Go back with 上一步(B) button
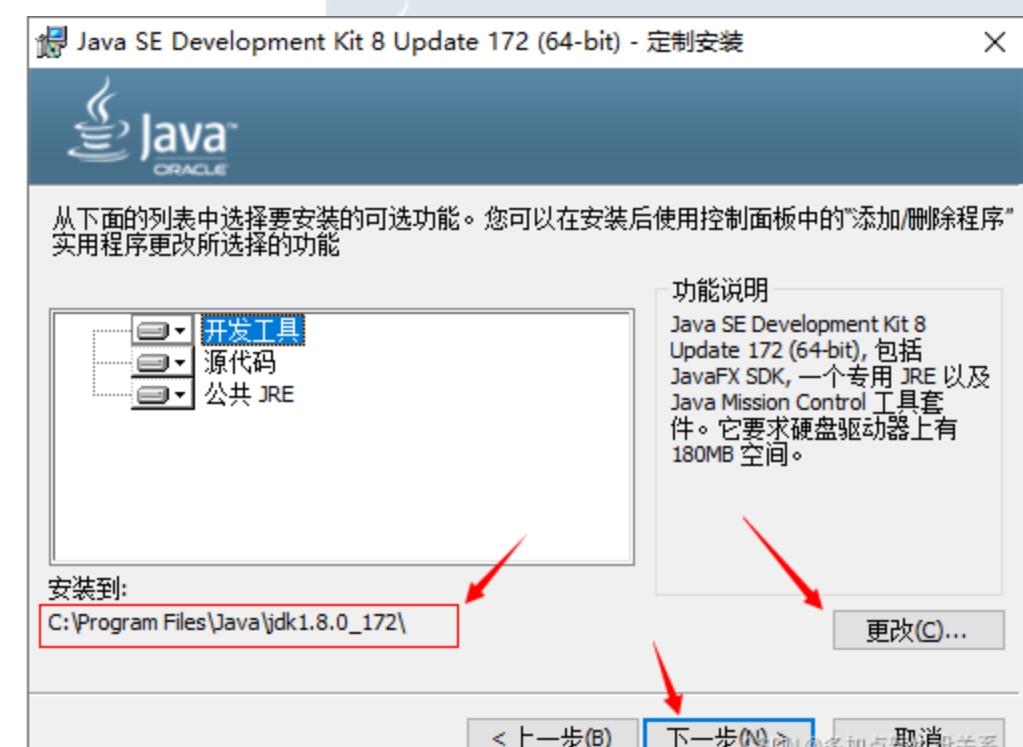Viewport: 1023px width, 747px height. (x=553, y=733)
